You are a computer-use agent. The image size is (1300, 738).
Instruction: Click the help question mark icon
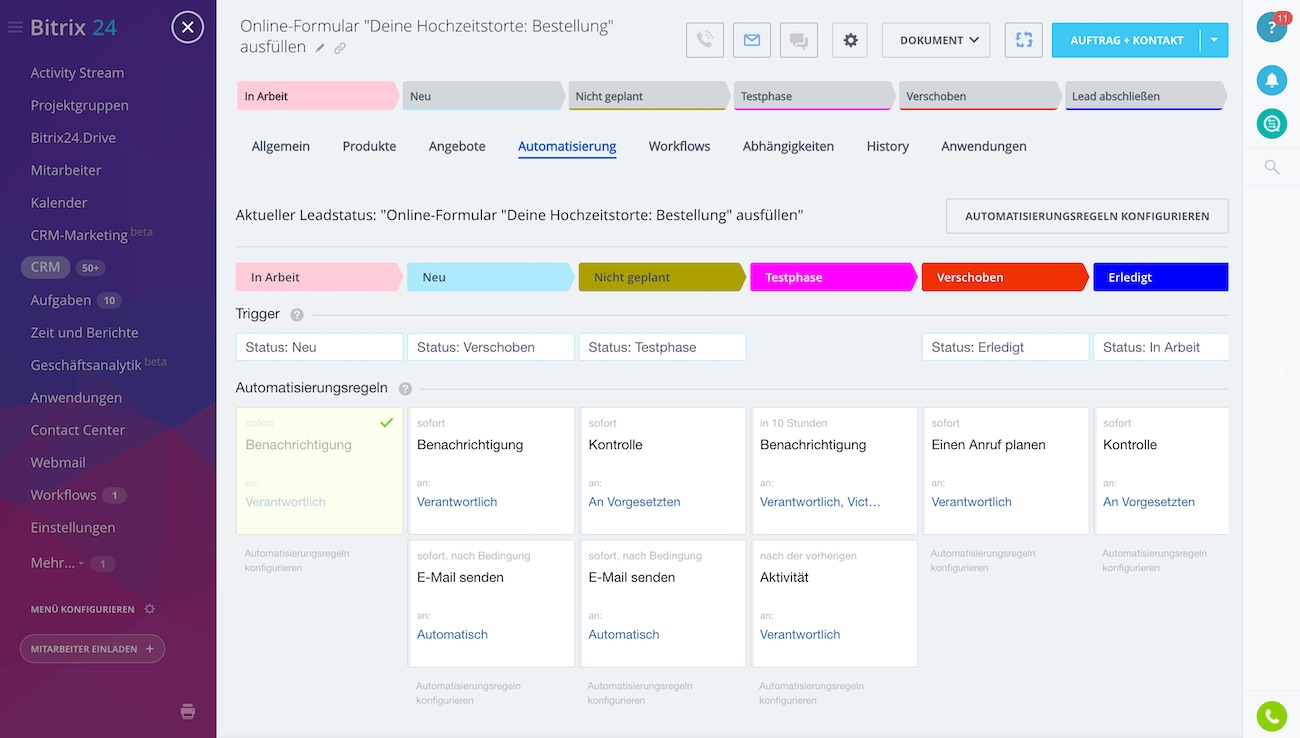1271,27
